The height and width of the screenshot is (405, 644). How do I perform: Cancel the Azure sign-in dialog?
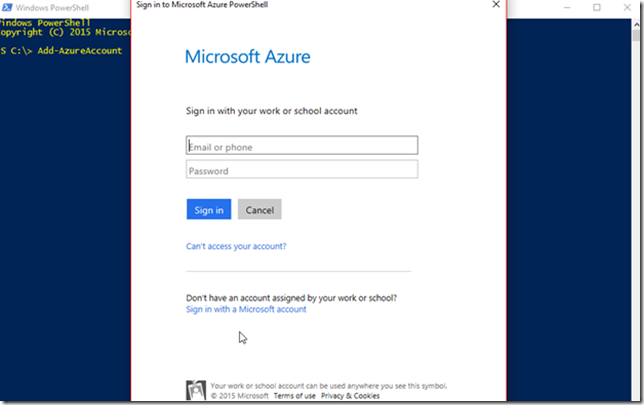(x=260, y=209)
